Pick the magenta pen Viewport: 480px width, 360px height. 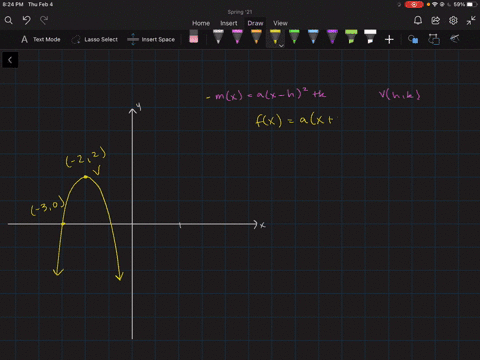237,37
